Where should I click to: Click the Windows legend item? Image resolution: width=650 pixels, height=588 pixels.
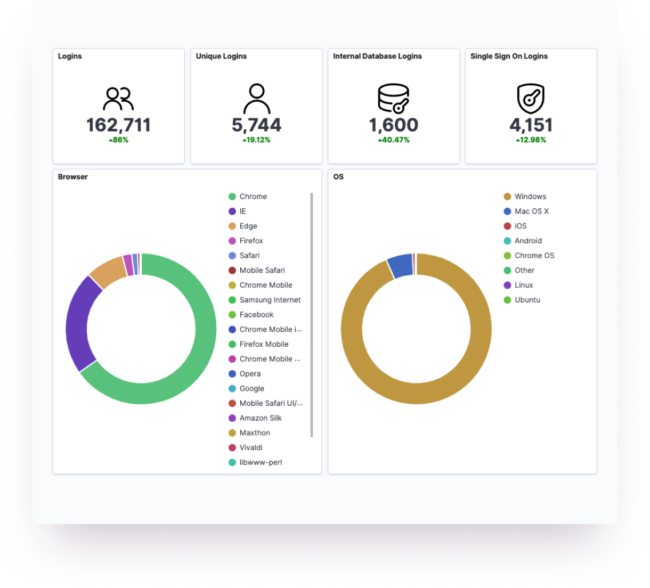(529, 197)
